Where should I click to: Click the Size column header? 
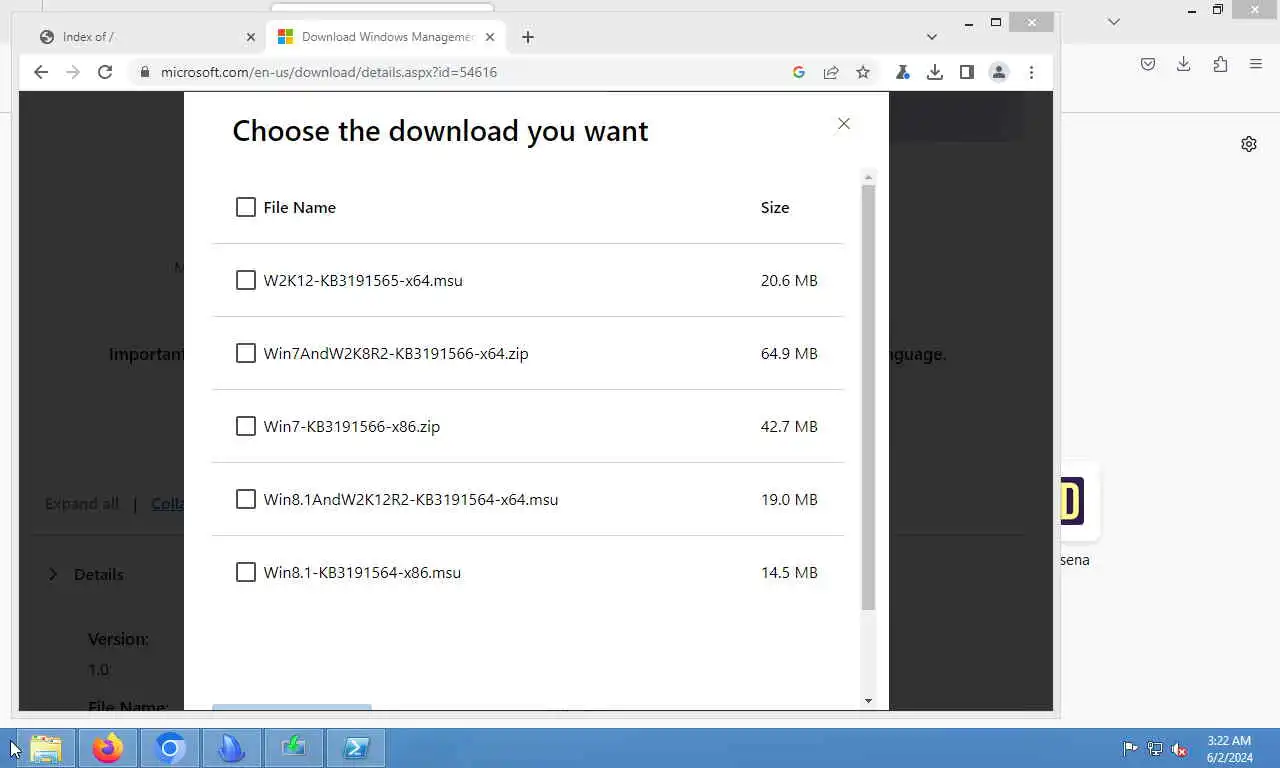point(775,207)
